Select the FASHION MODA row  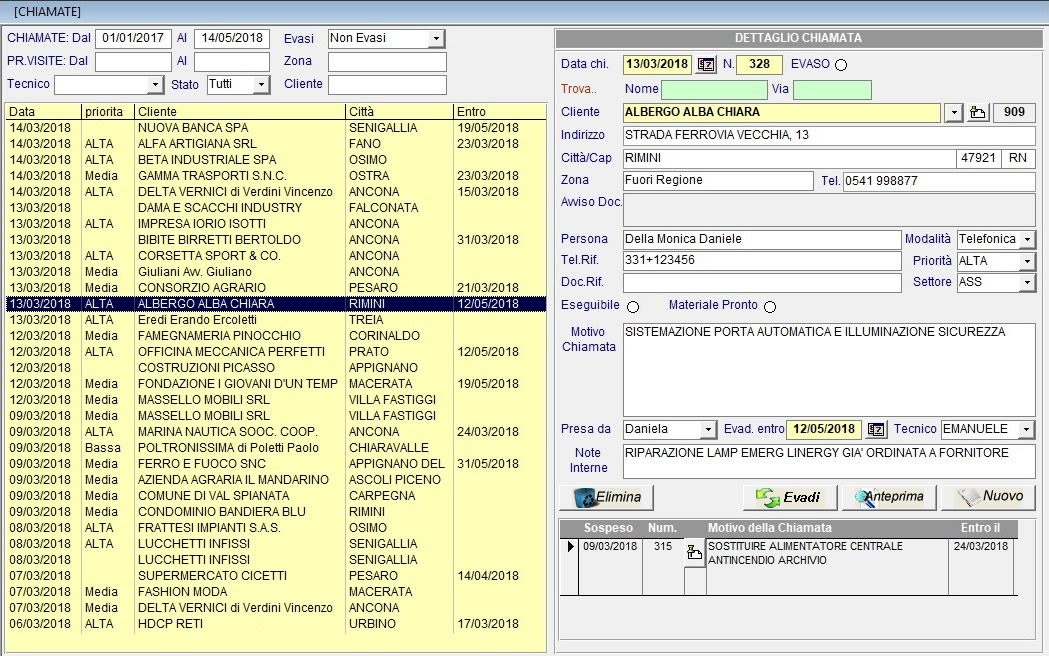[276, 592]
